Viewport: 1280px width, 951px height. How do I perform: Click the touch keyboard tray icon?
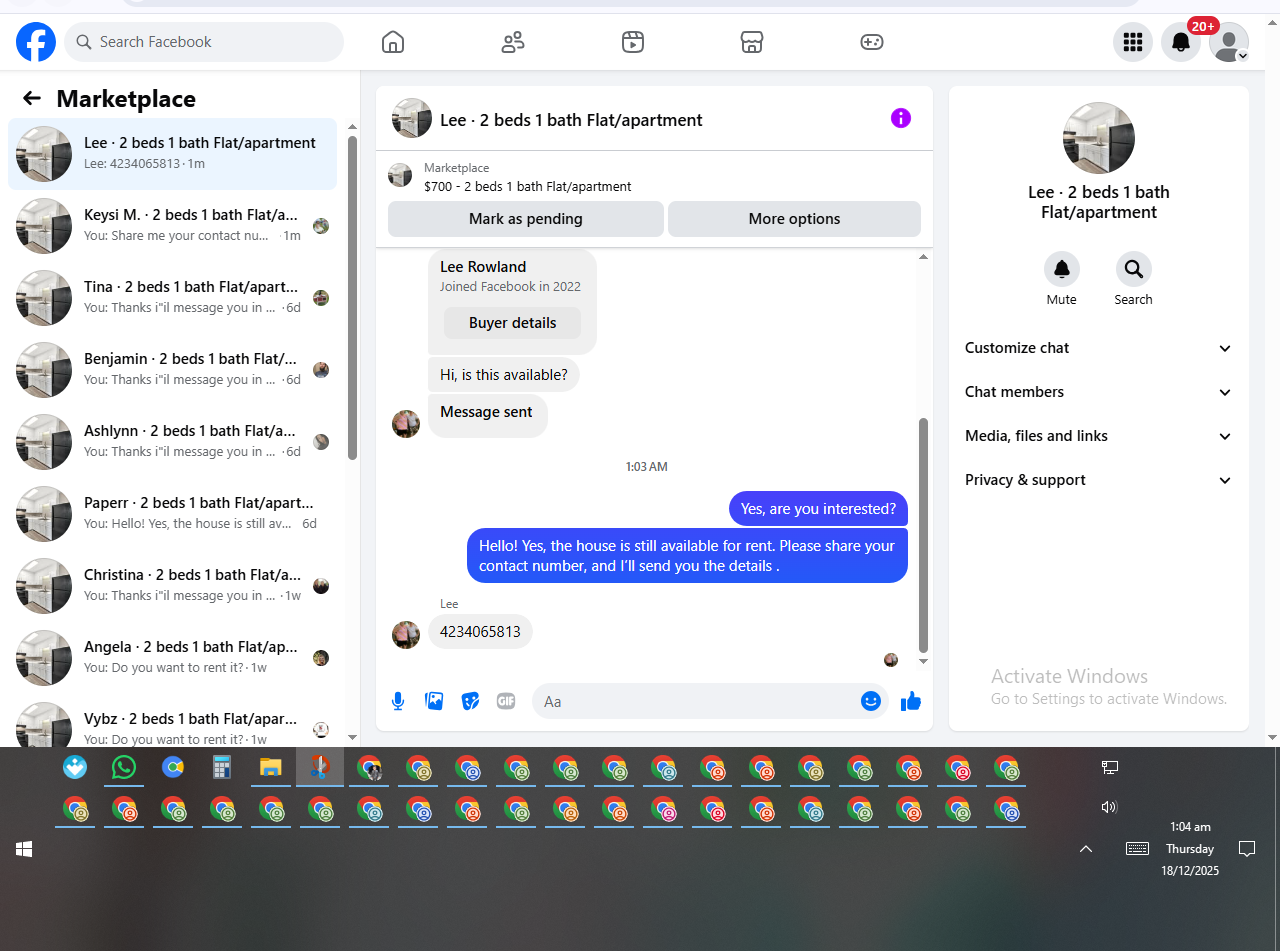(1137, 849)
